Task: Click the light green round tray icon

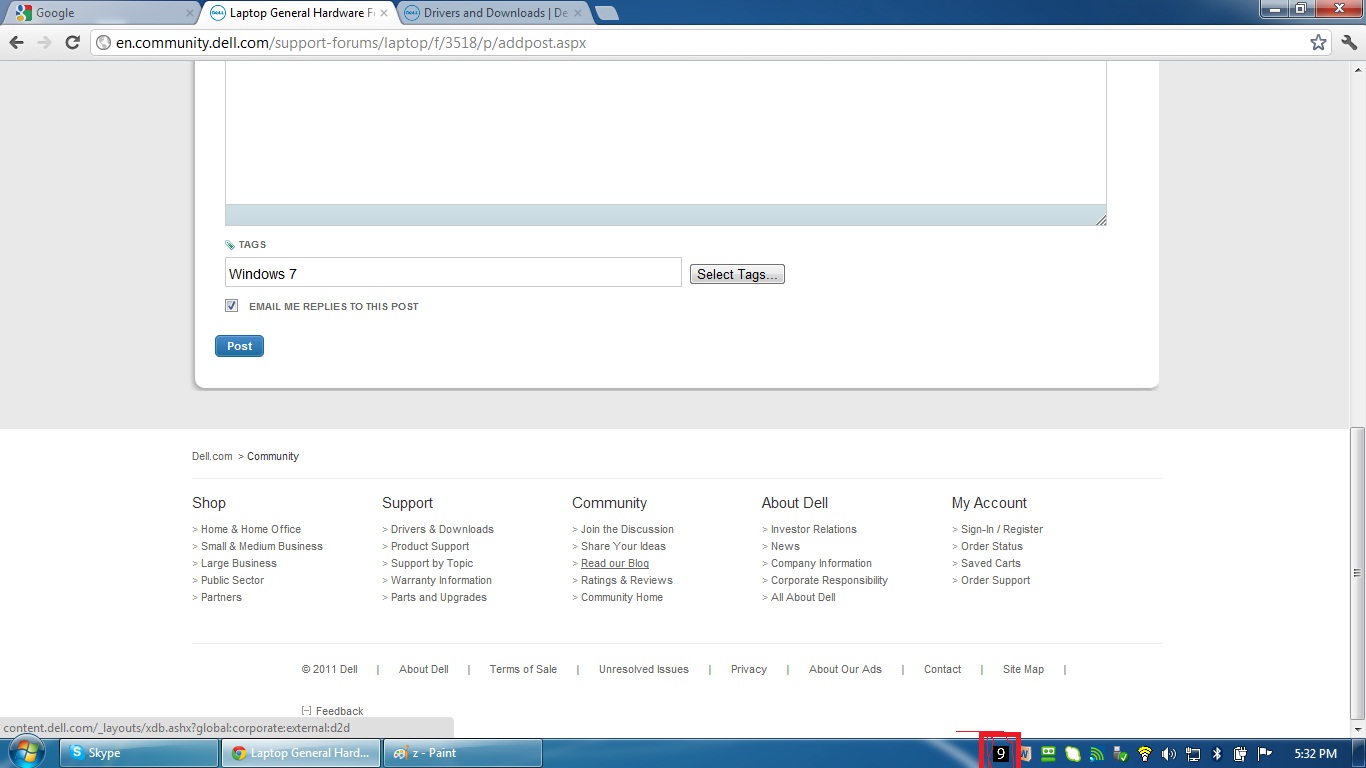Action: point(1073,754)
